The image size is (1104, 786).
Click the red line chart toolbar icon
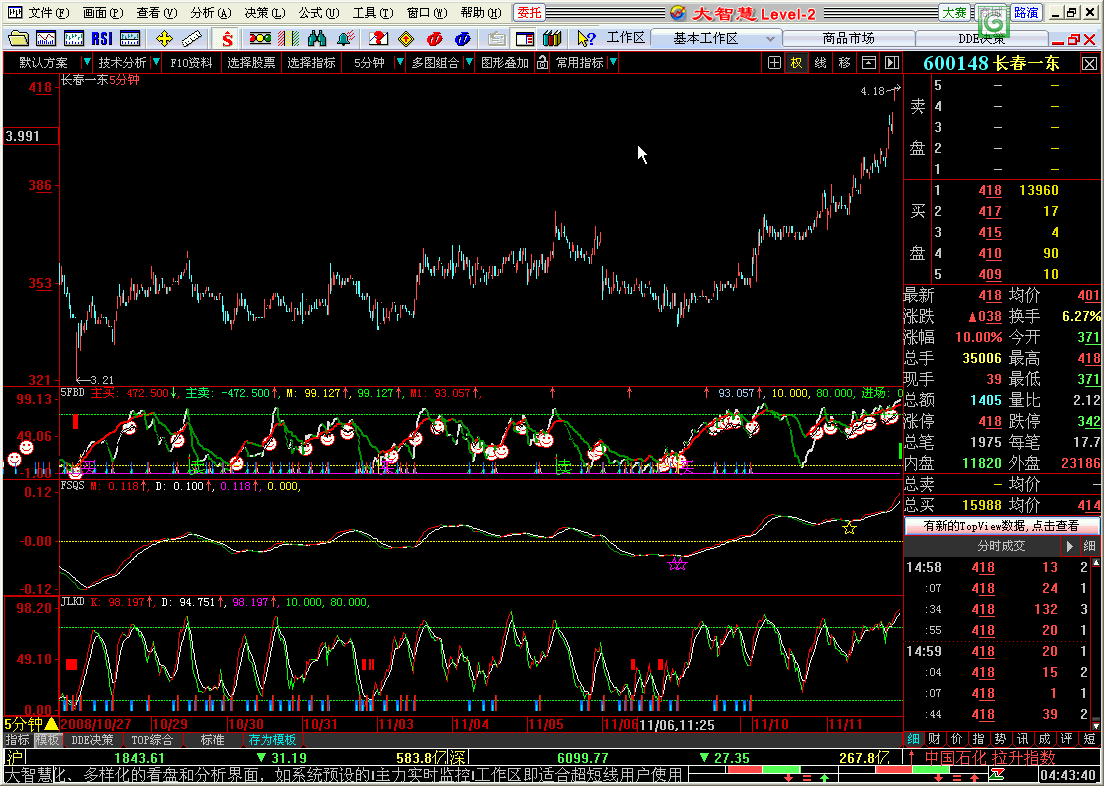point(46,38)
